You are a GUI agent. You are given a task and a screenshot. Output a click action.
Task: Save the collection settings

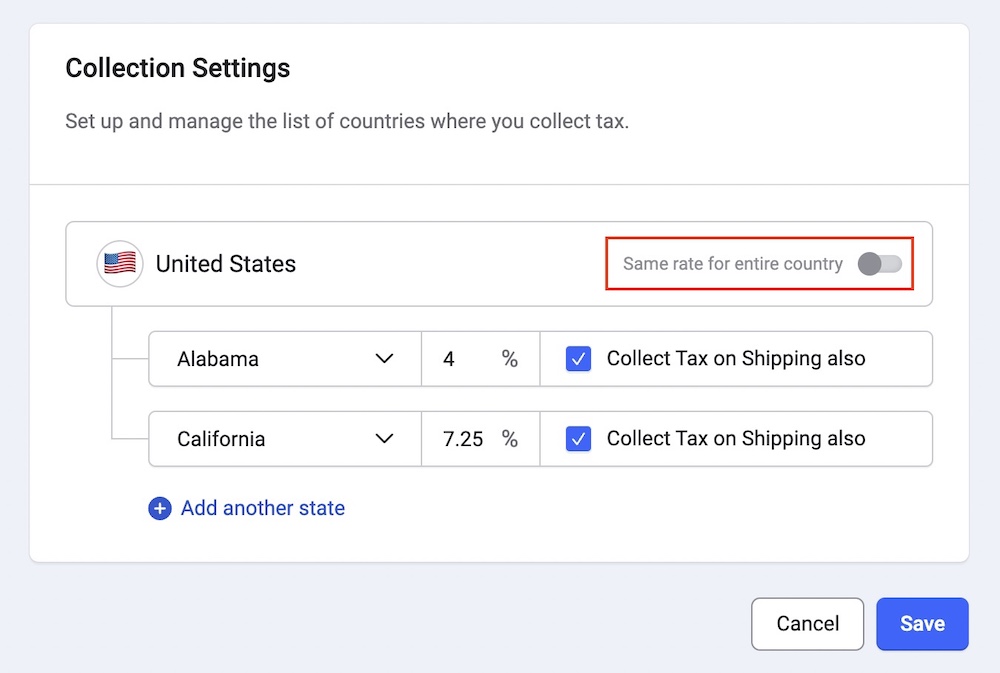point(922,623)
